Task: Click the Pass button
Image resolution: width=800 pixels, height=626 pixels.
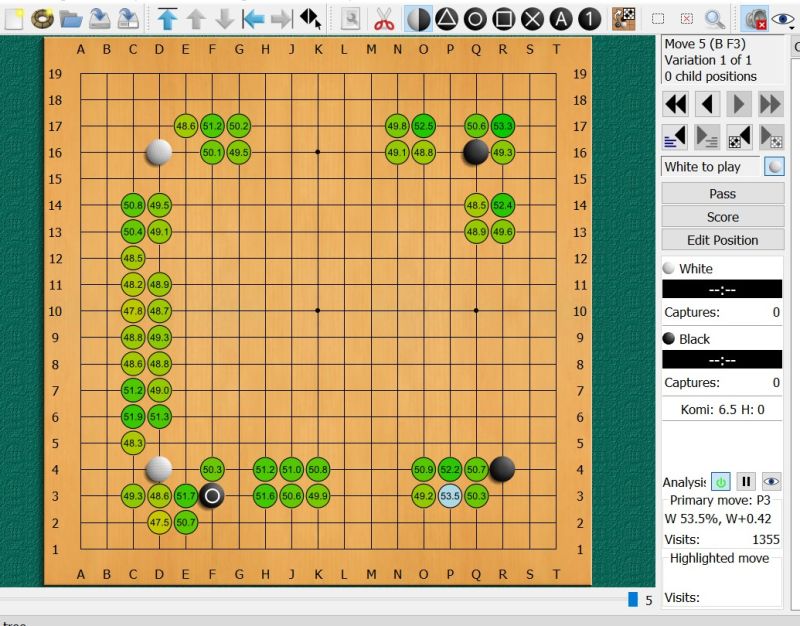Action: (722, 193)
